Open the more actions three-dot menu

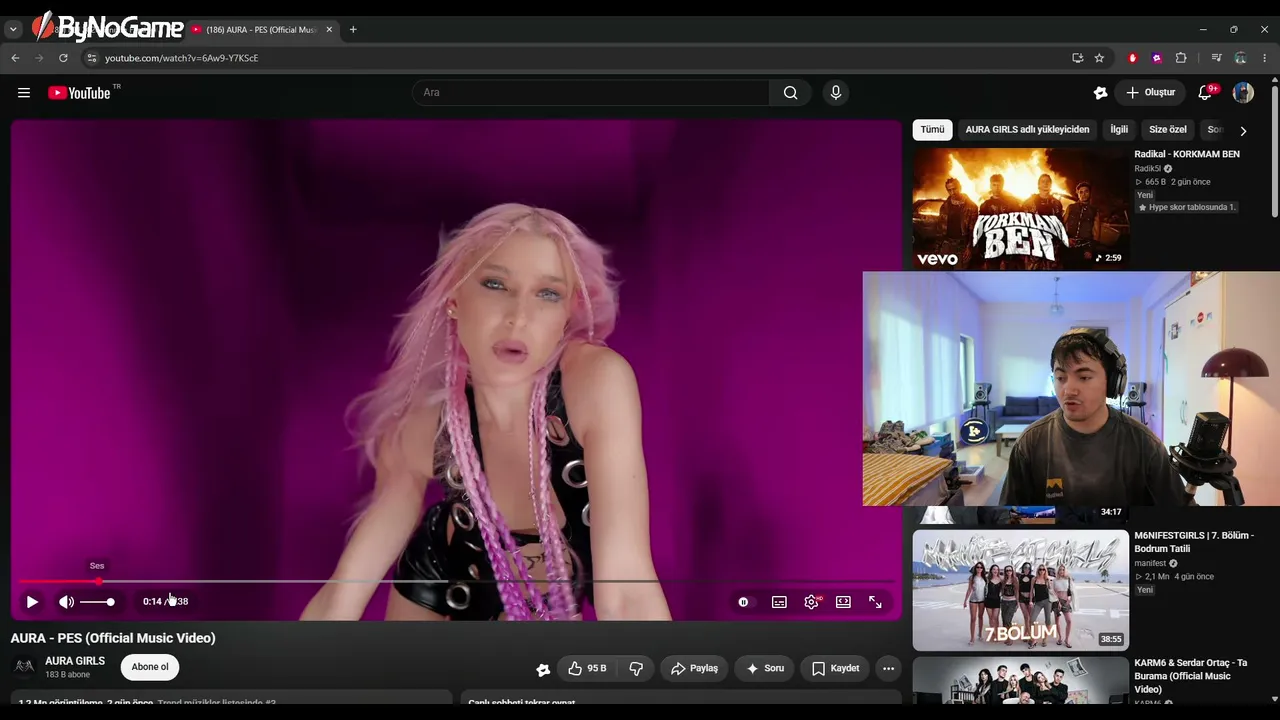coord(888,668)
